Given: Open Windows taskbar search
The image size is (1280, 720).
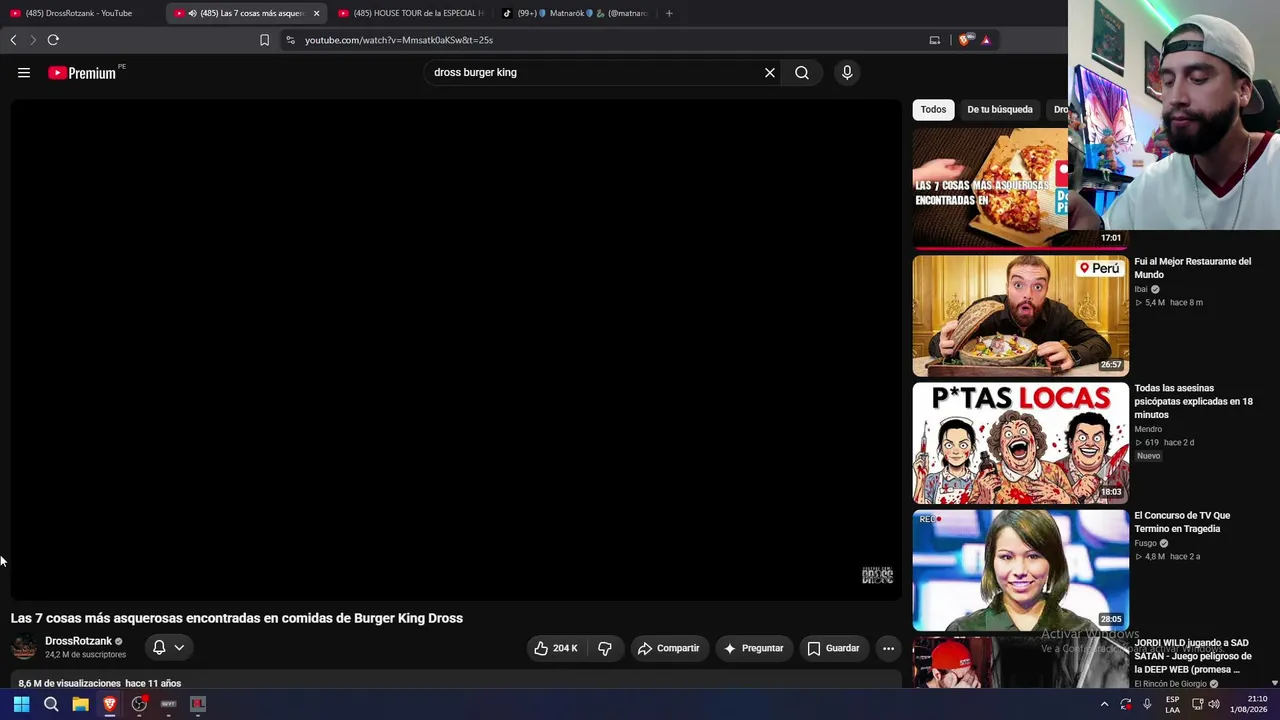Looking at the screenshot, I should pos(51,704).
